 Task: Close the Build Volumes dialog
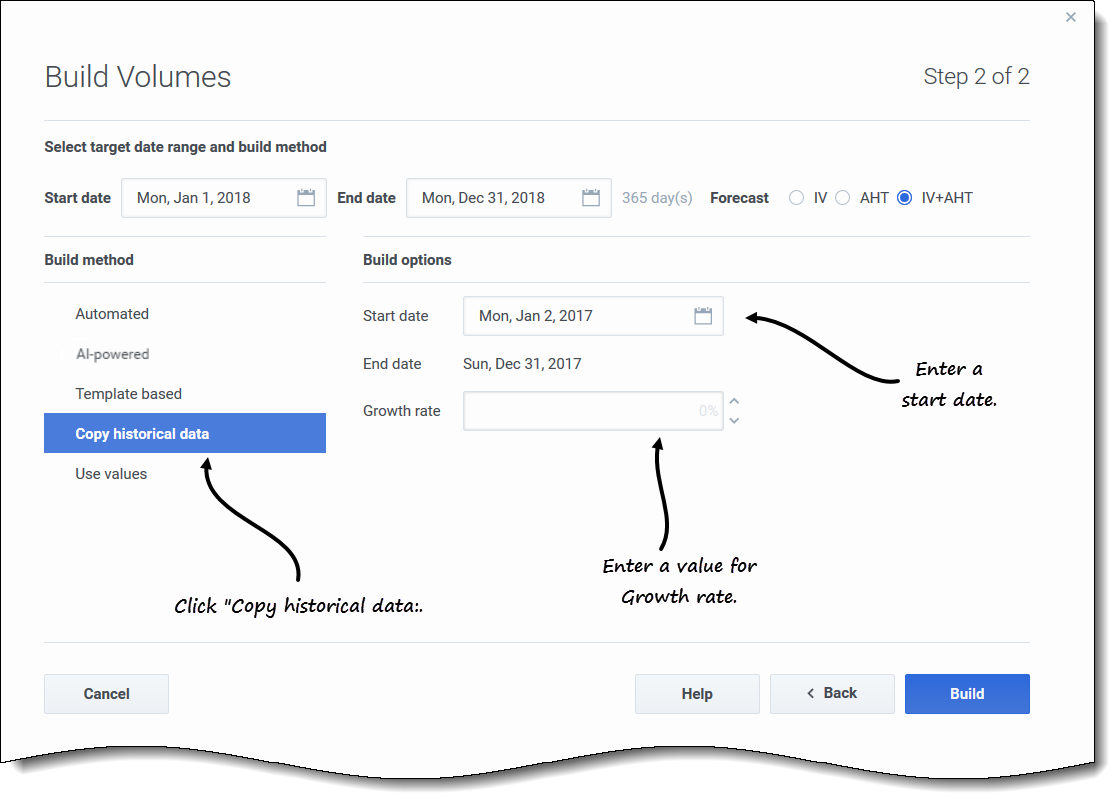pos(1071,17)
